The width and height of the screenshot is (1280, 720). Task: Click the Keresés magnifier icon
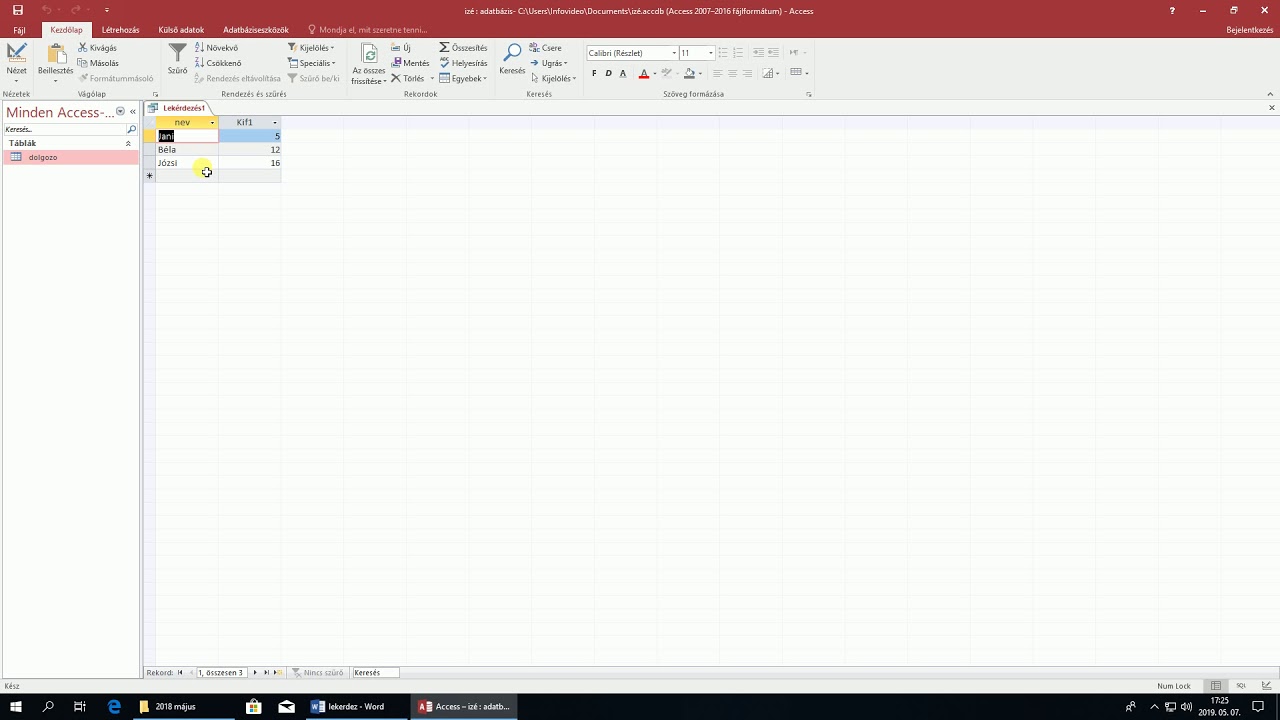pyautogui.click(x=512, y=53)
